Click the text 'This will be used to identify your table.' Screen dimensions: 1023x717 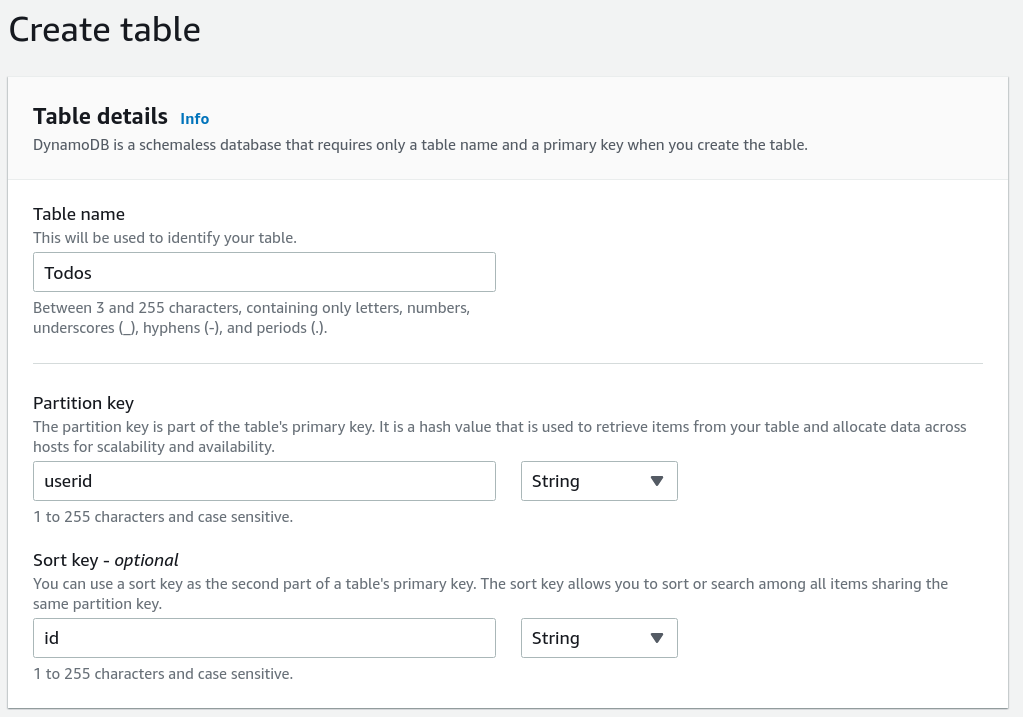tap(165, 238)
